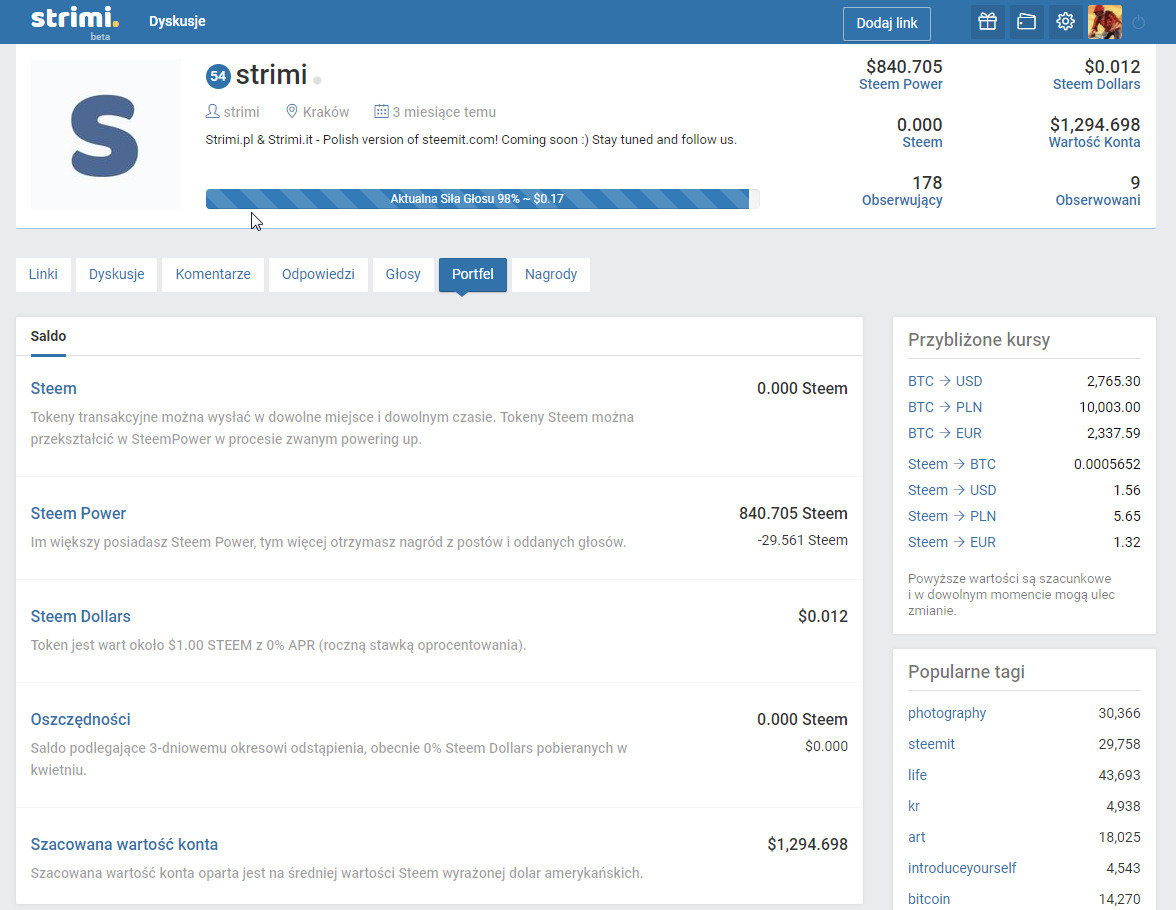
Task: Click the location pin icon near Kraków
Action: pyautogui.click(x=292, y=111)
